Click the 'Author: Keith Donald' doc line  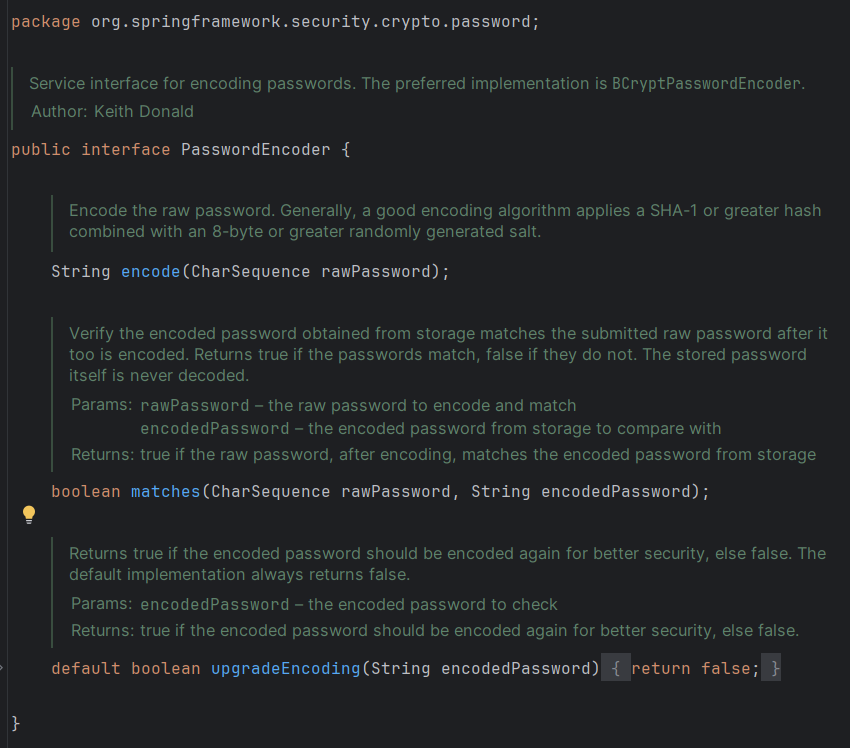click(x=112, y=111)
